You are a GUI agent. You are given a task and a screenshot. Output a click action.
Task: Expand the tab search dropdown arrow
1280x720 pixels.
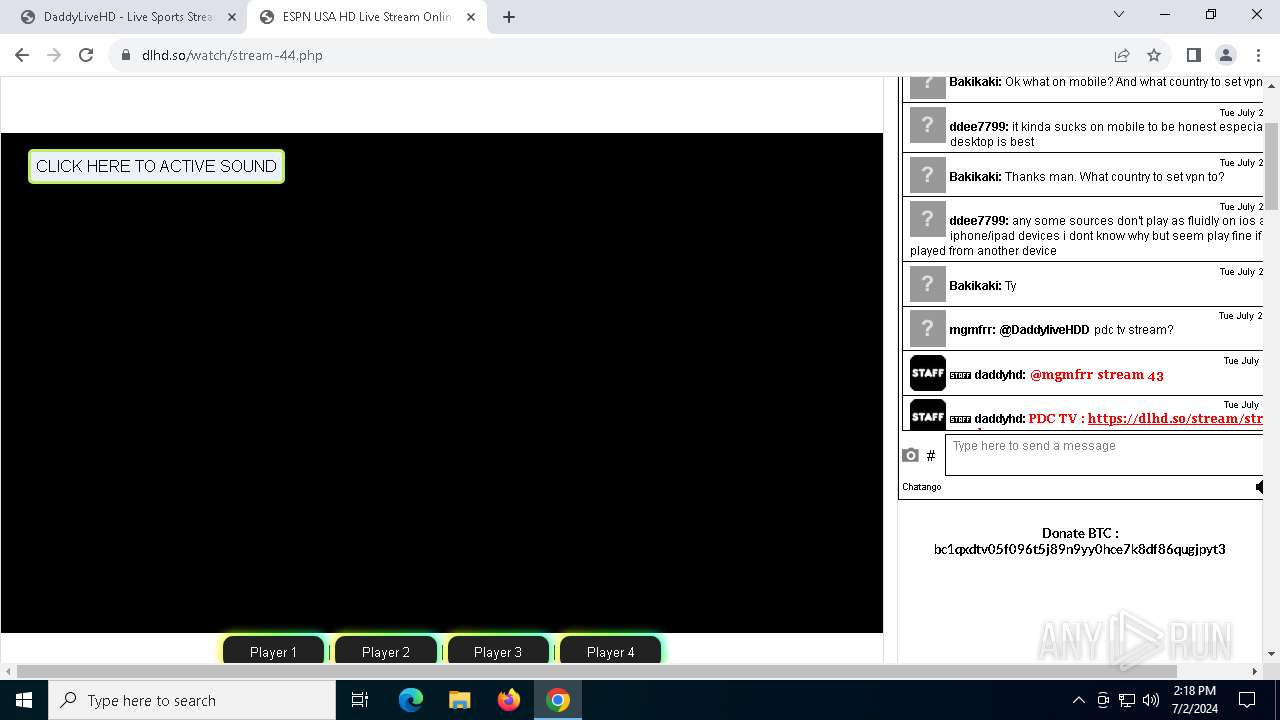tap(1119, 15)
